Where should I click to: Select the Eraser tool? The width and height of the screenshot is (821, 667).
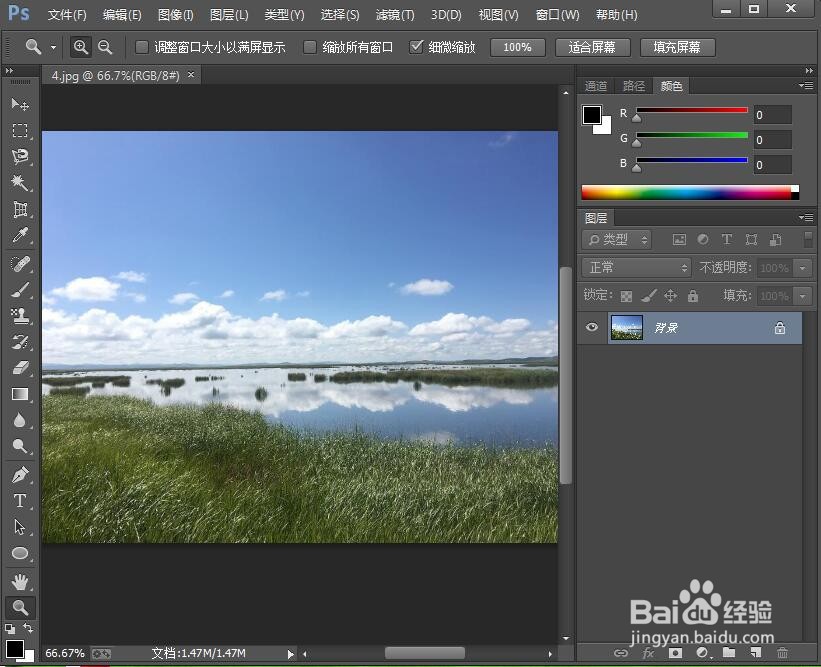point(20,368)
